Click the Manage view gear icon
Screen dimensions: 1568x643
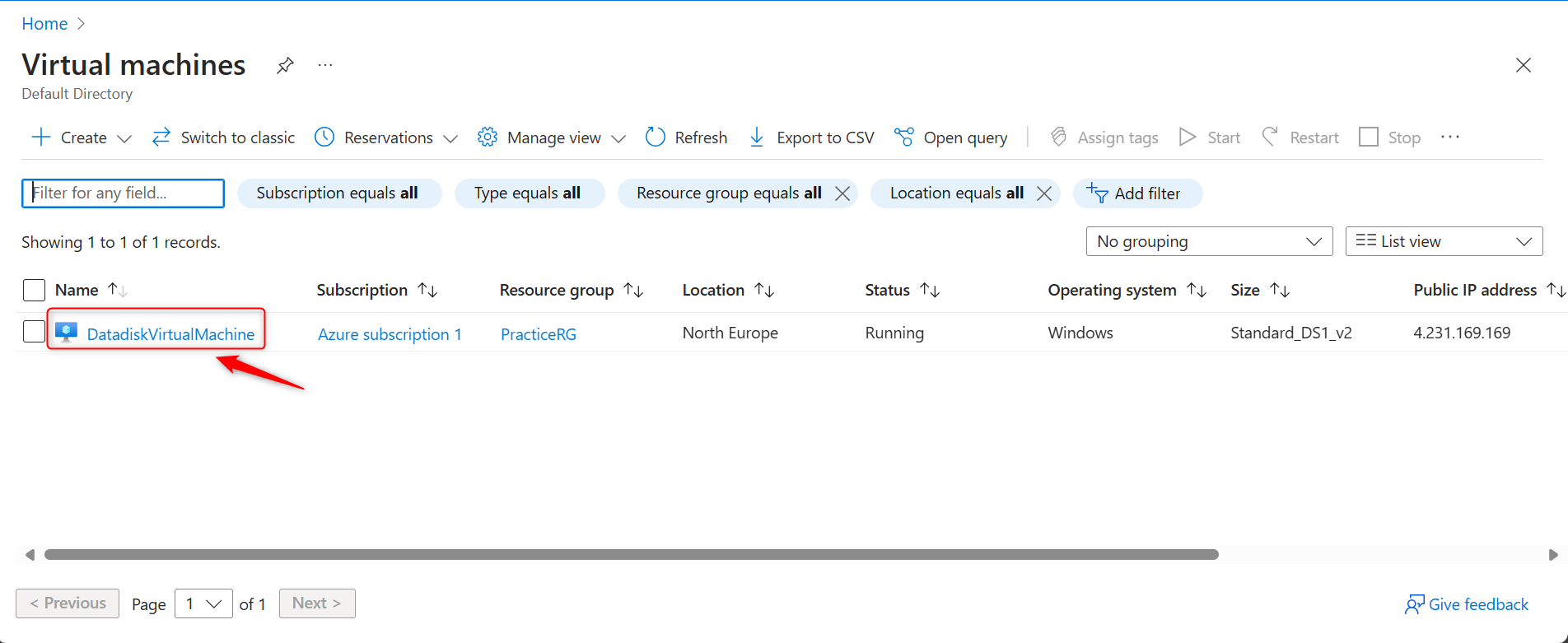tap(488, 137)
